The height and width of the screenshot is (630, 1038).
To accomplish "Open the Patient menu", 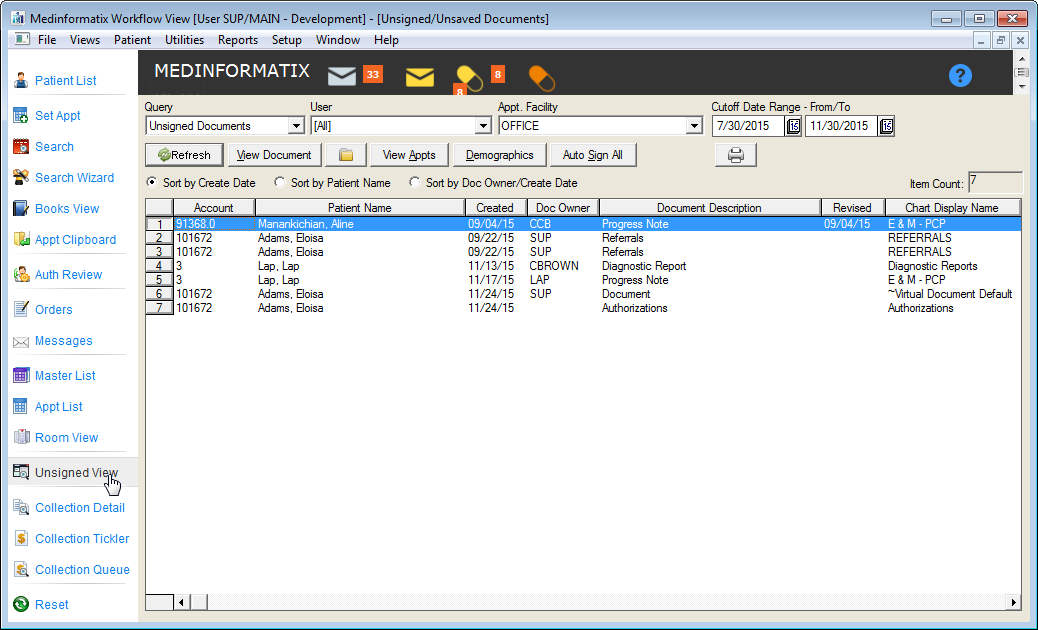I will point(132,40).
